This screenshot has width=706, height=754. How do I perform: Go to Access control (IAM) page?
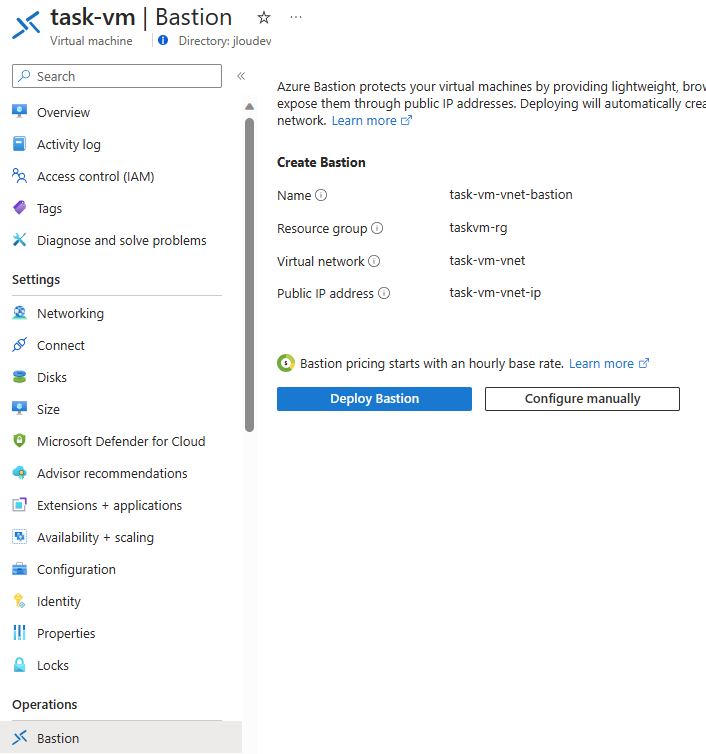tap(96, 176)
